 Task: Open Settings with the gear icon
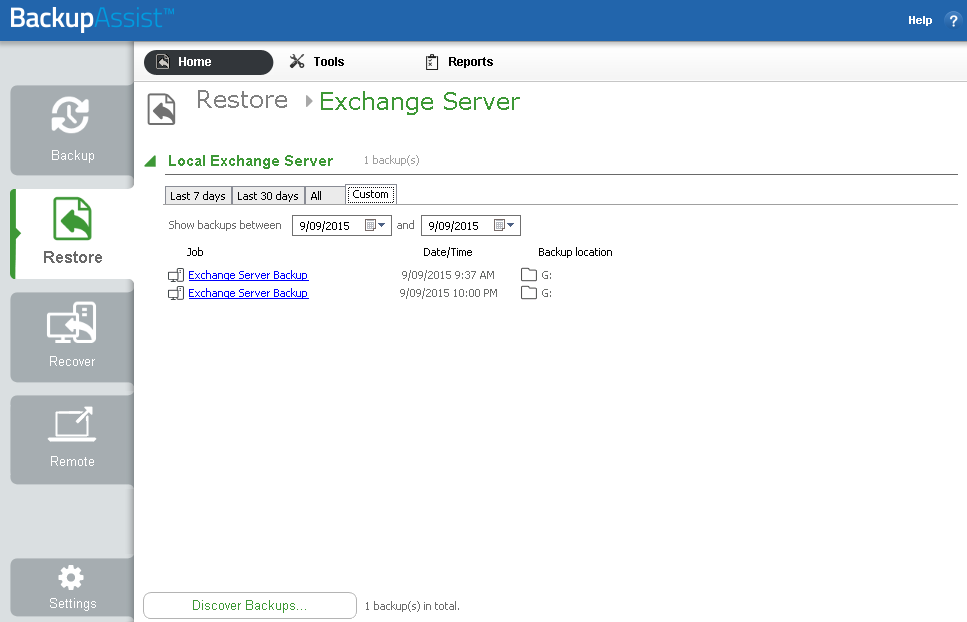pos(72,587)
